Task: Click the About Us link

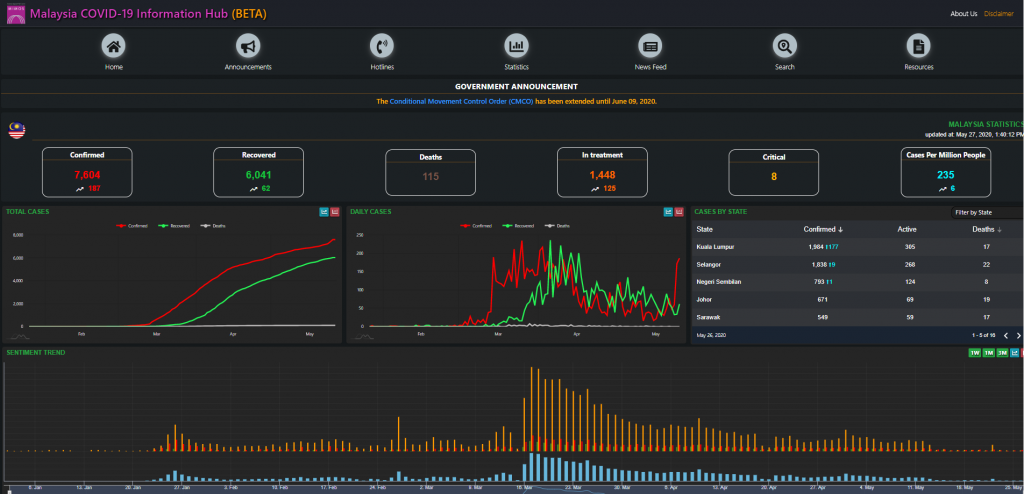Action: pyautogui.click(x=963, y=14)
